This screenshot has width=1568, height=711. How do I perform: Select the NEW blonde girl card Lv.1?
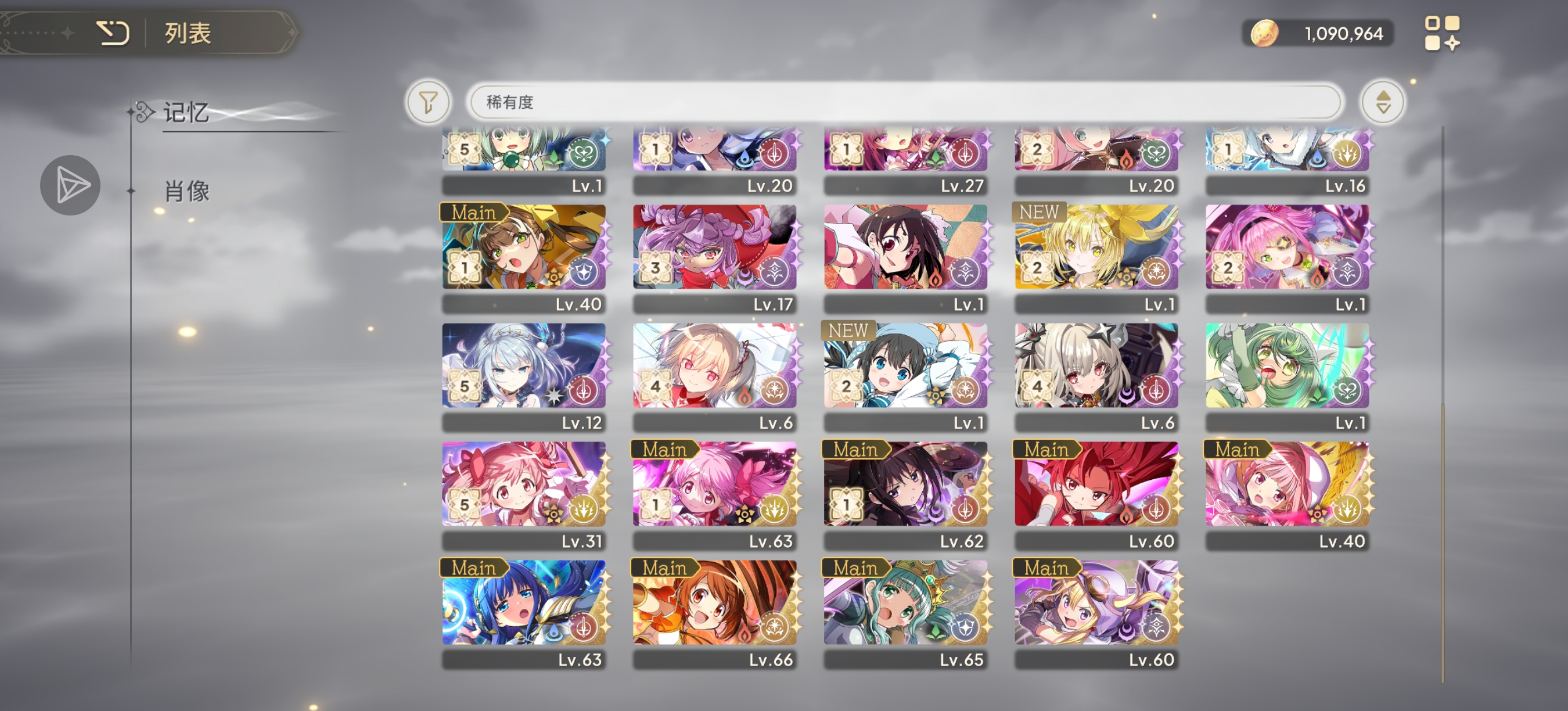click(1096, 258)
